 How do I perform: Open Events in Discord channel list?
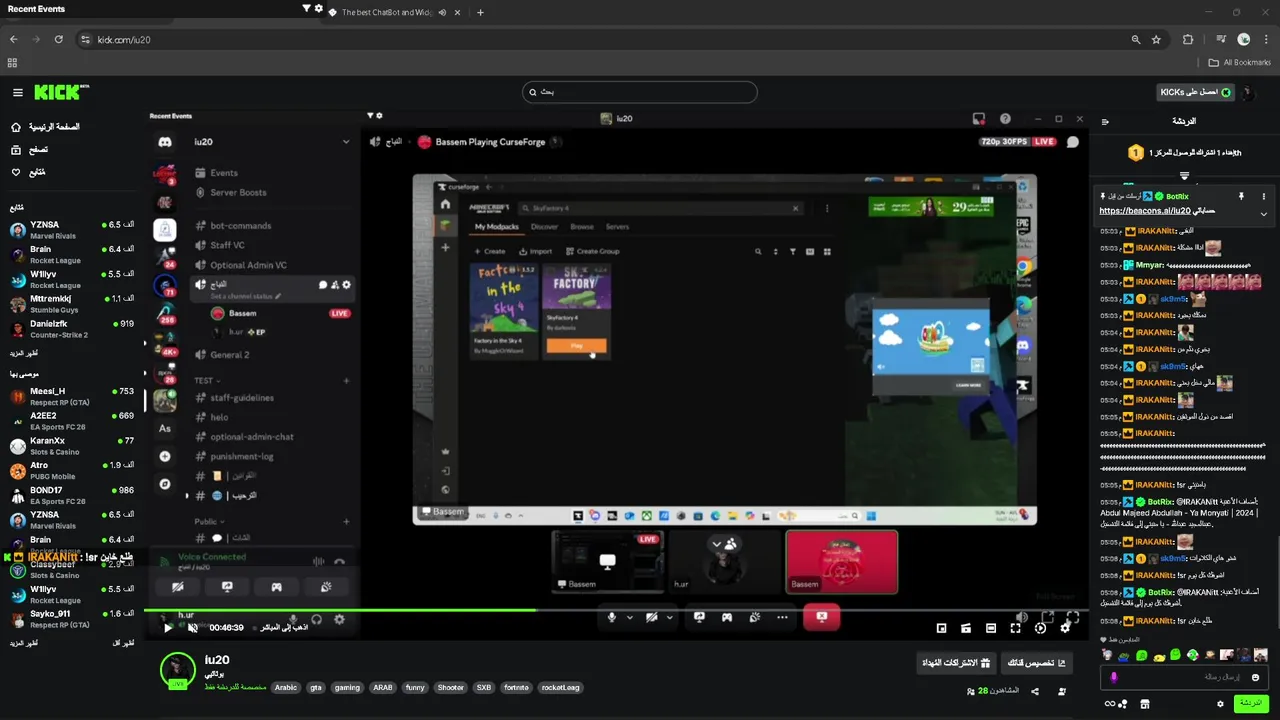click(x=223, y=173)
